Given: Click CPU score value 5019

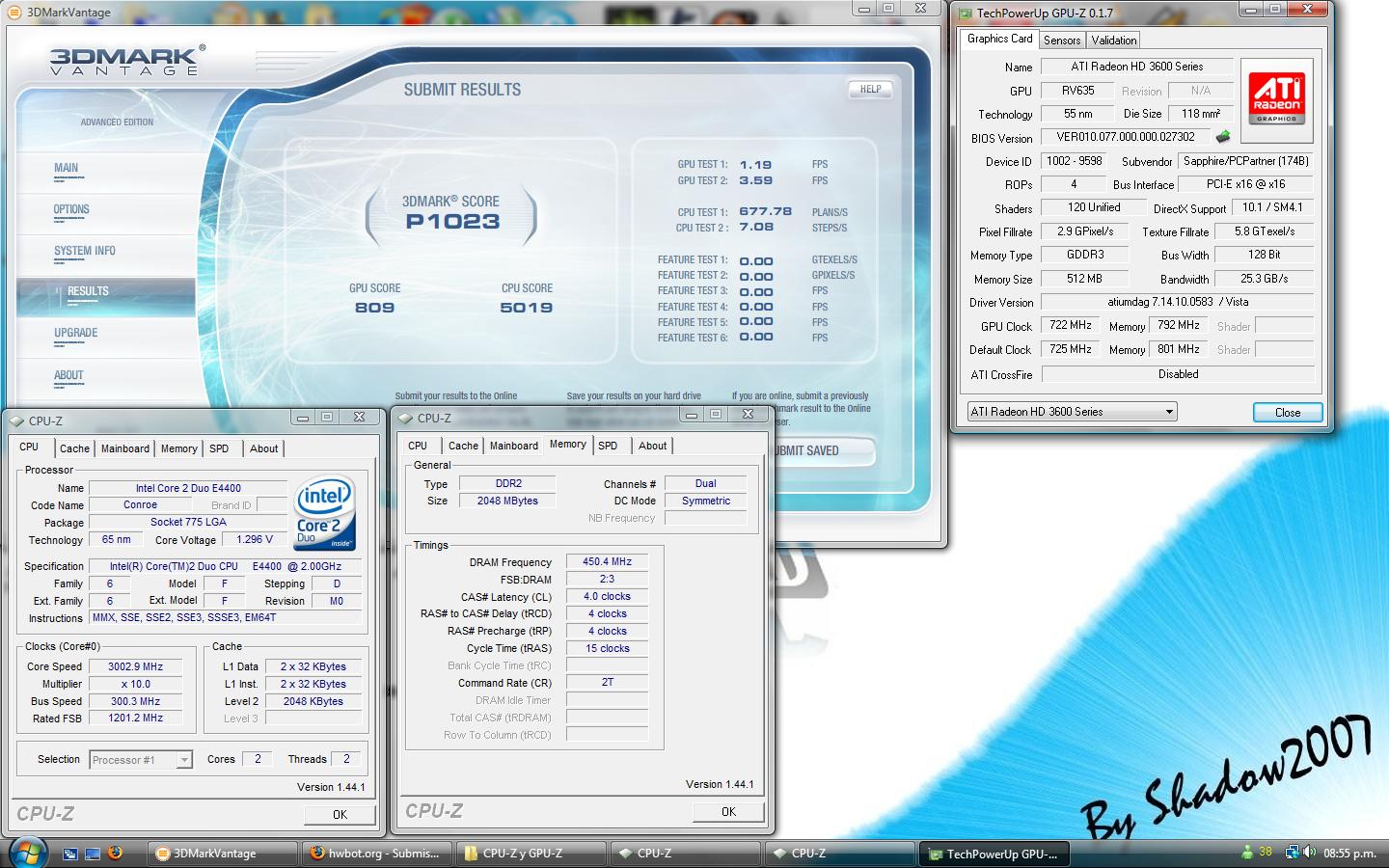Looking at the screenshot, I should point(527,308).
